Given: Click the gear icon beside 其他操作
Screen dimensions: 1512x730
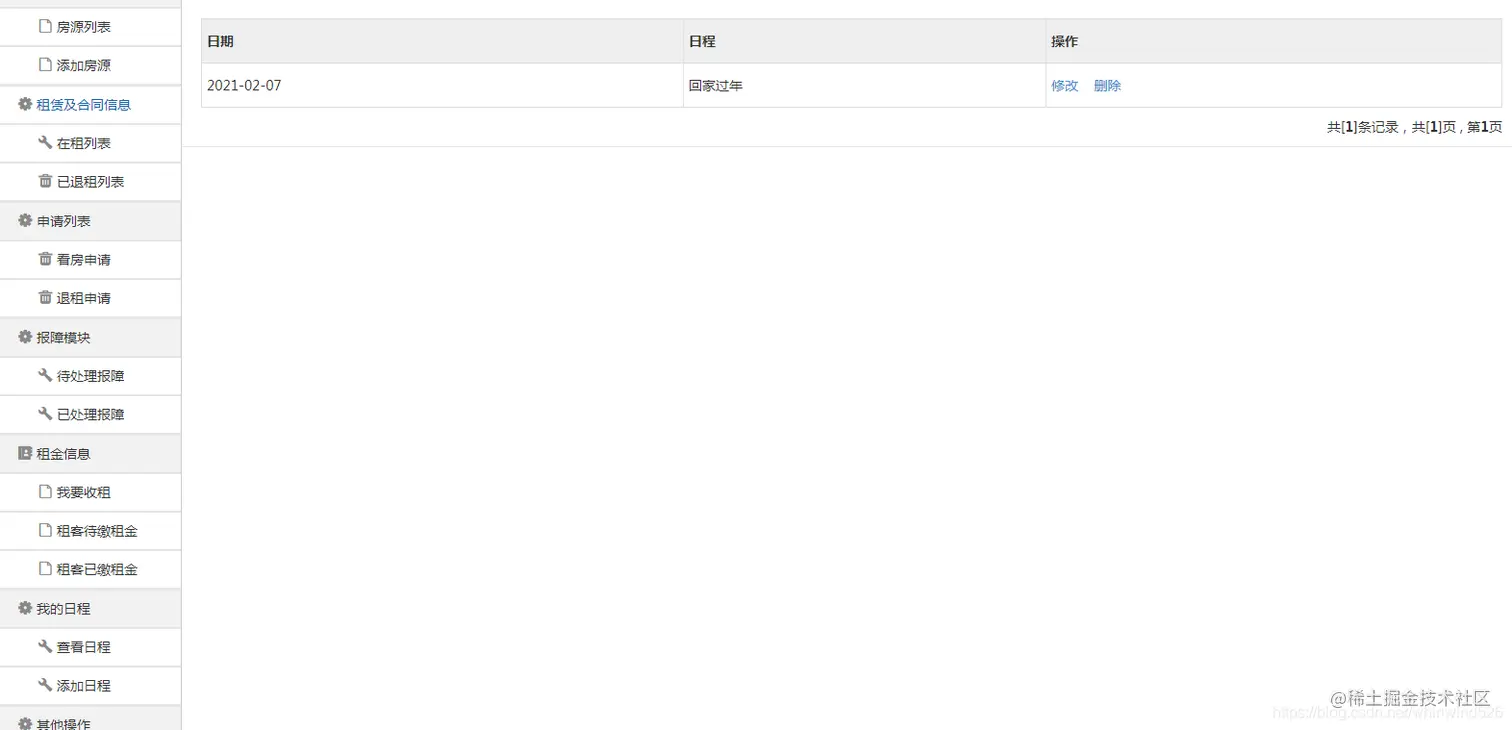Looking at the screenshot, I should tap(25, 723).
